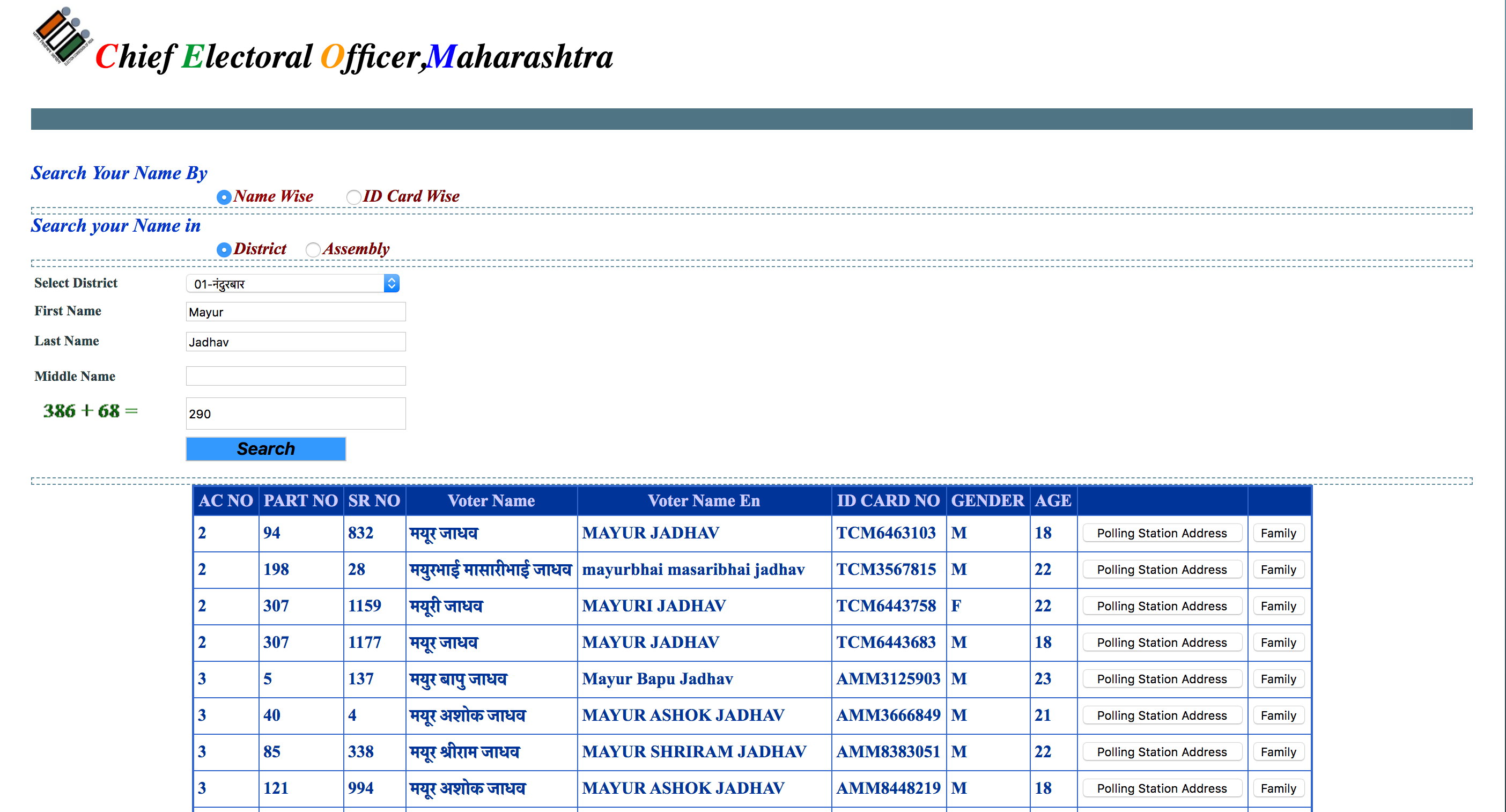
Task: Click Family button for Mayur Bapu Jadhav
Action: click(1278, 680)
